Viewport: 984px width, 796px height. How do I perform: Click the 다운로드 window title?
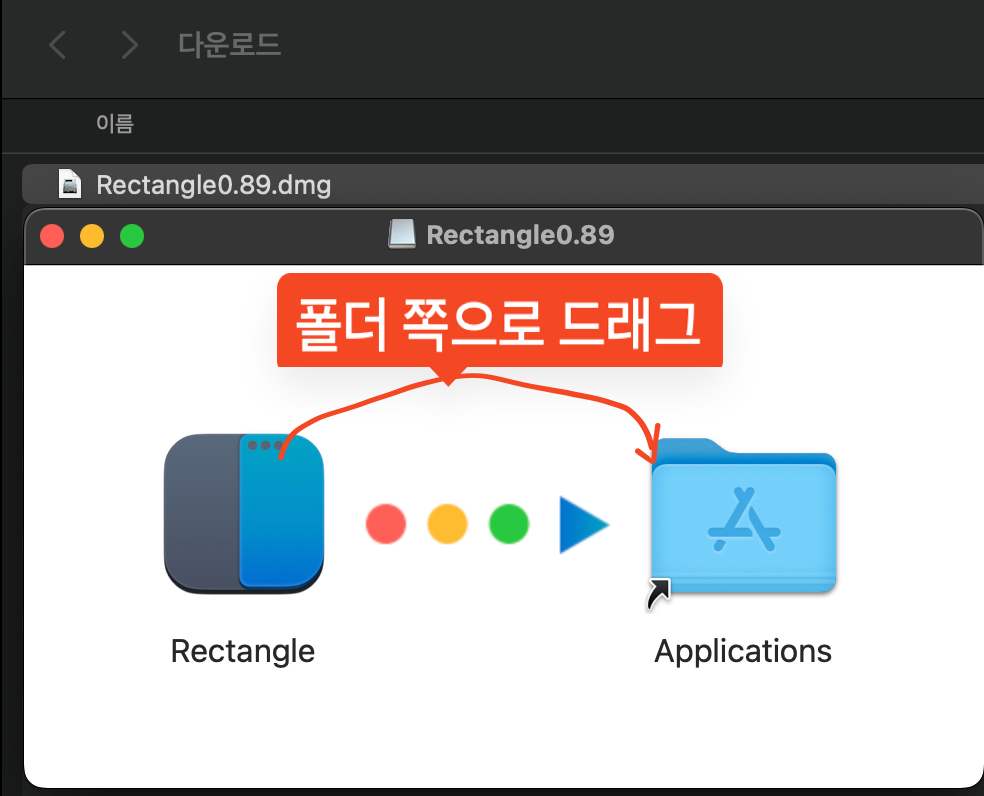tap(229, 45)
